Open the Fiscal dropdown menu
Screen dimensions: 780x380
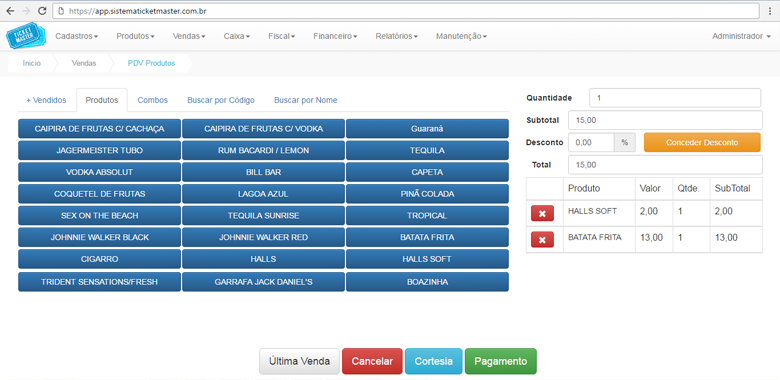(x=282, y=36)
